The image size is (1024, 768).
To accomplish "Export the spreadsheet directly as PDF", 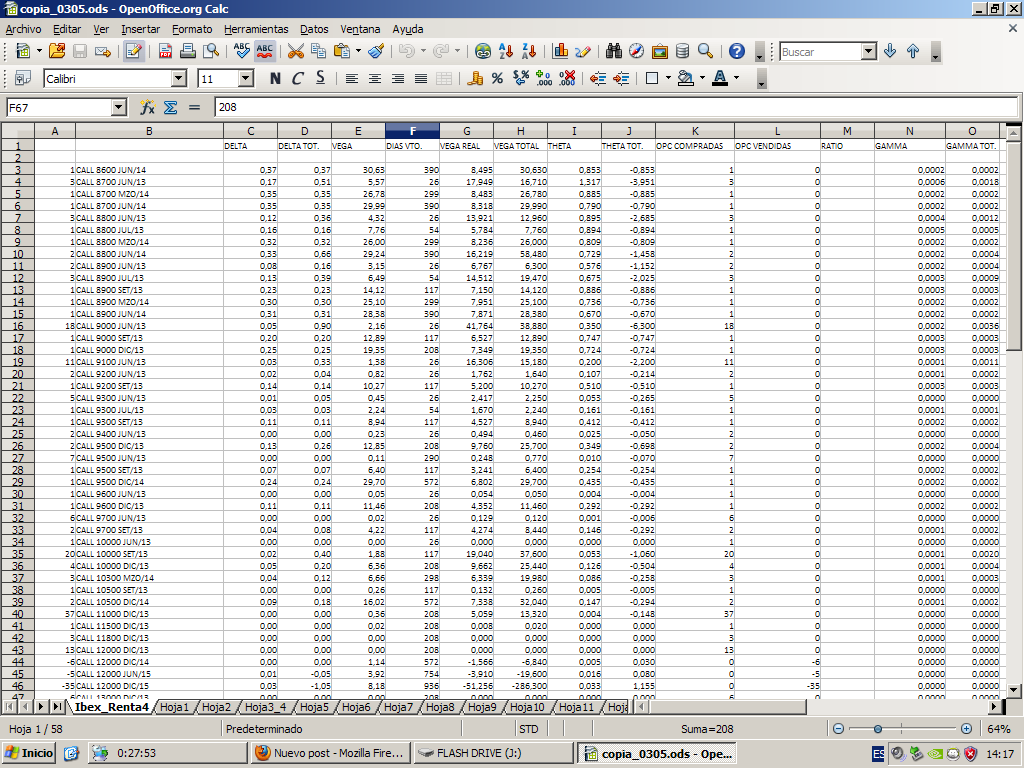I will (x=166, y=51).
